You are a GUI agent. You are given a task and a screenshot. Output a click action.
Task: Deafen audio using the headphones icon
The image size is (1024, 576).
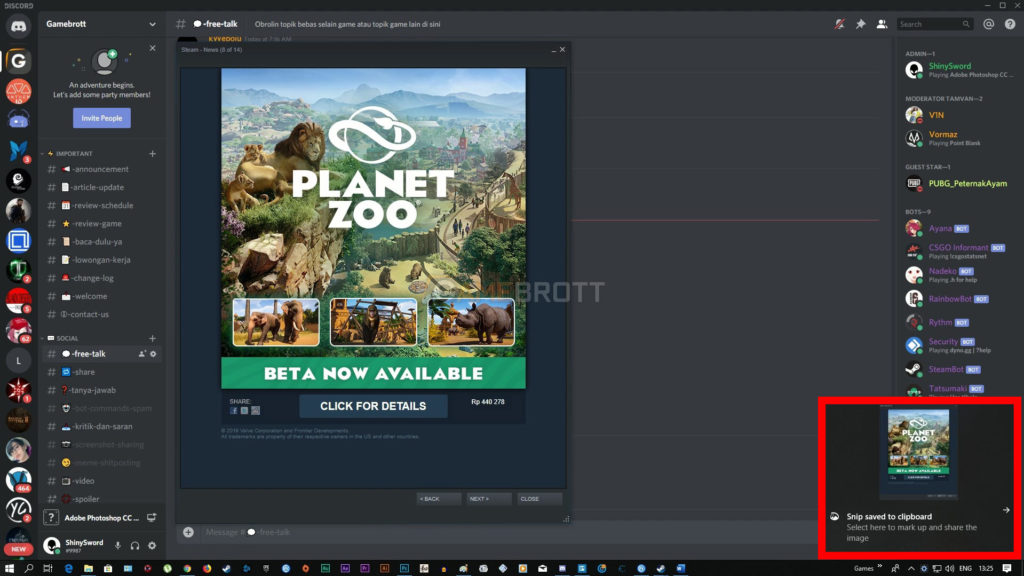[135, 546]
